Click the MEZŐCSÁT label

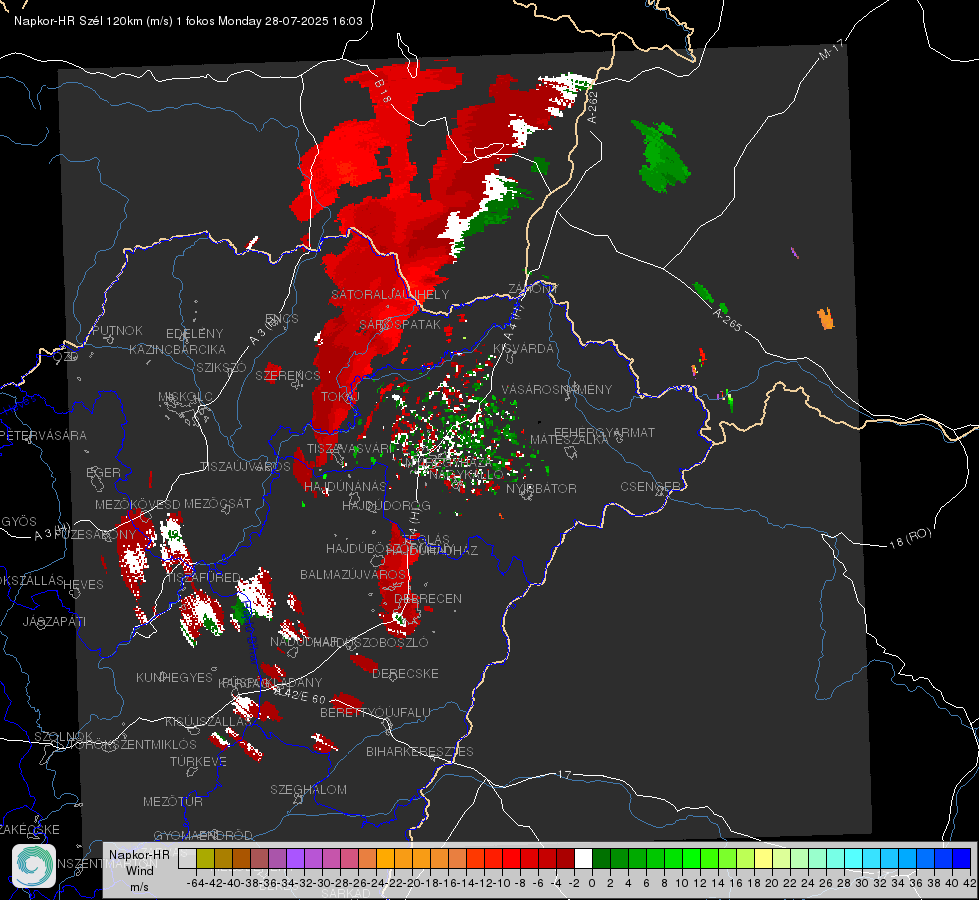point(217,503)
